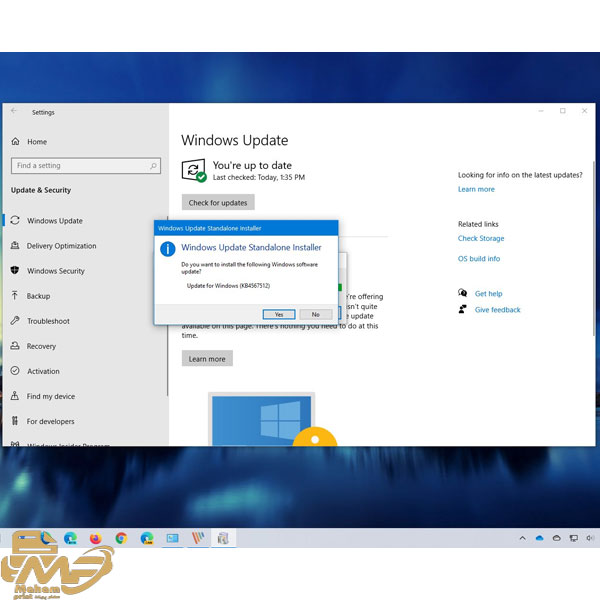Image resolution: width=600 pixels, height=600 pixels.
Task: Click the Activation checkmark-circle icon
Action: point(15,370)
